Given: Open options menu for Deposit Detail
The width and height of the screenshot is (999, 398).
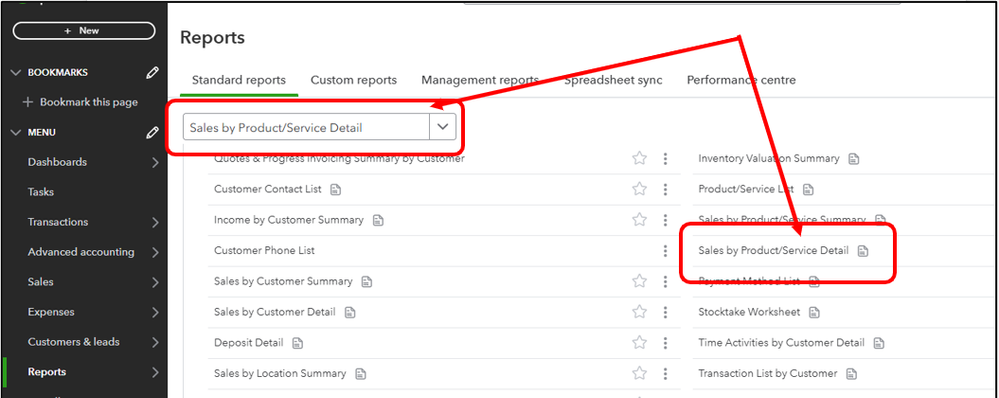Looking at the screenshot, I should coord(665,342).
